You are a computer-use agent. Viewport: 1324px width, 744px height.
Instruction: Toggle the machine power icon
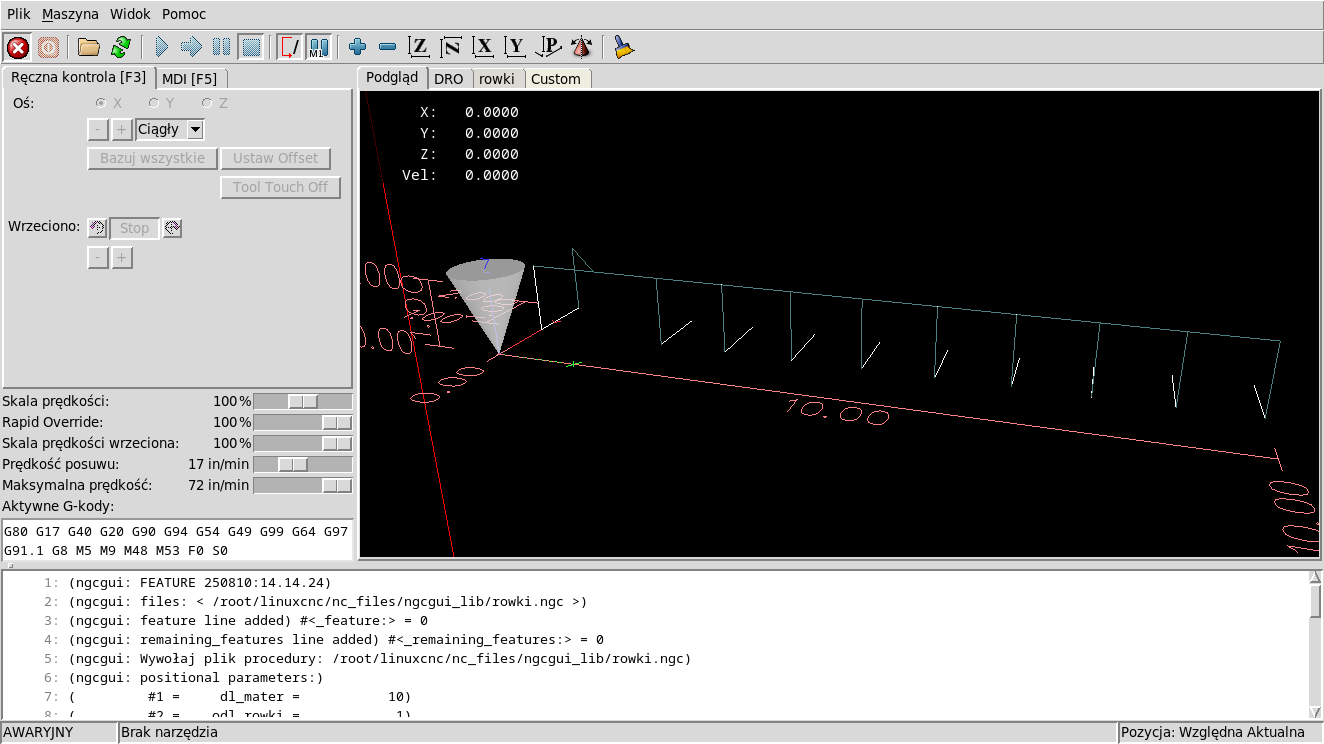point(48,46)
